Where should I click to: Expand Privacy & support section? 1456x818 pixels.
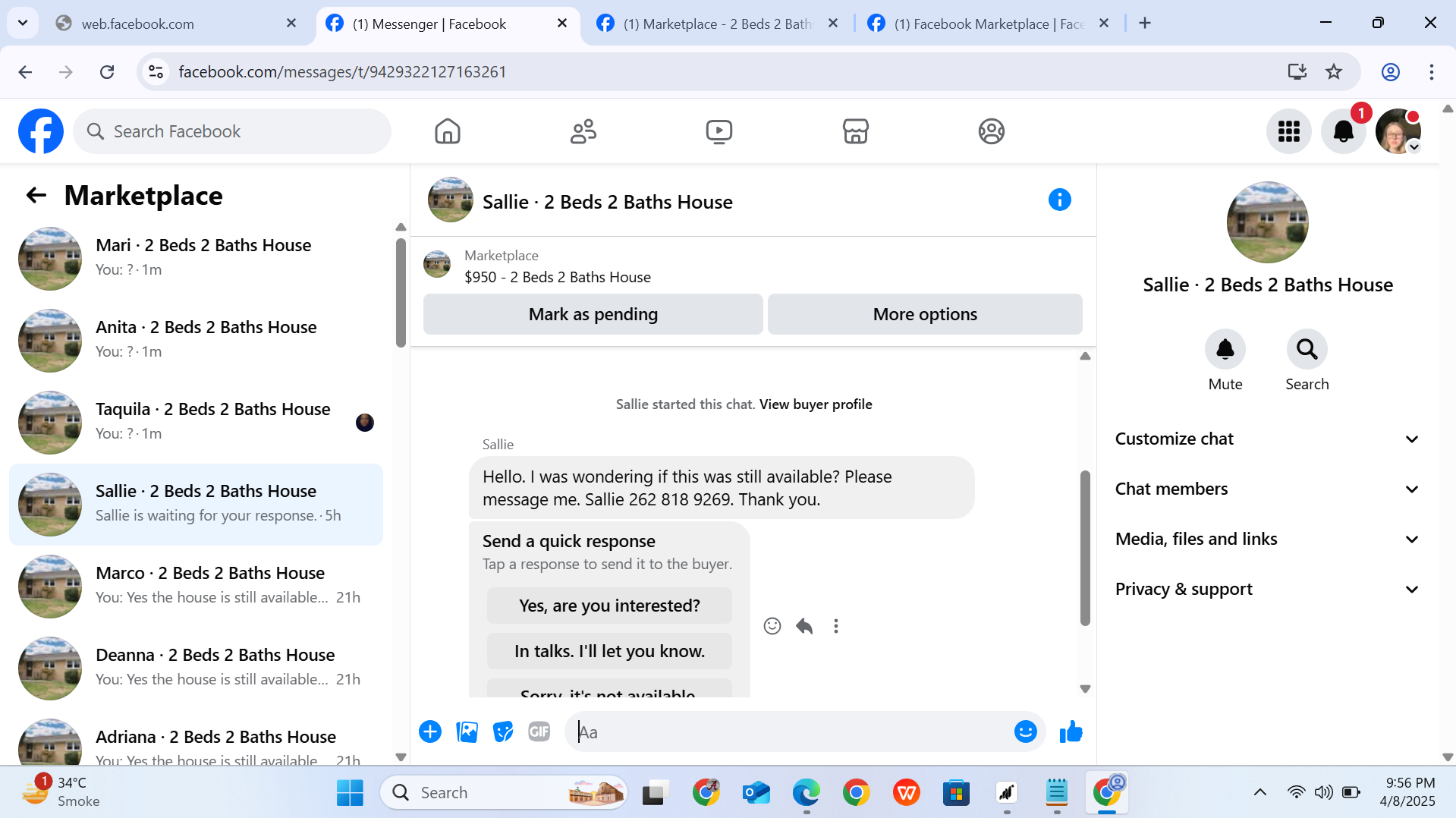[x=1266, y=589]
